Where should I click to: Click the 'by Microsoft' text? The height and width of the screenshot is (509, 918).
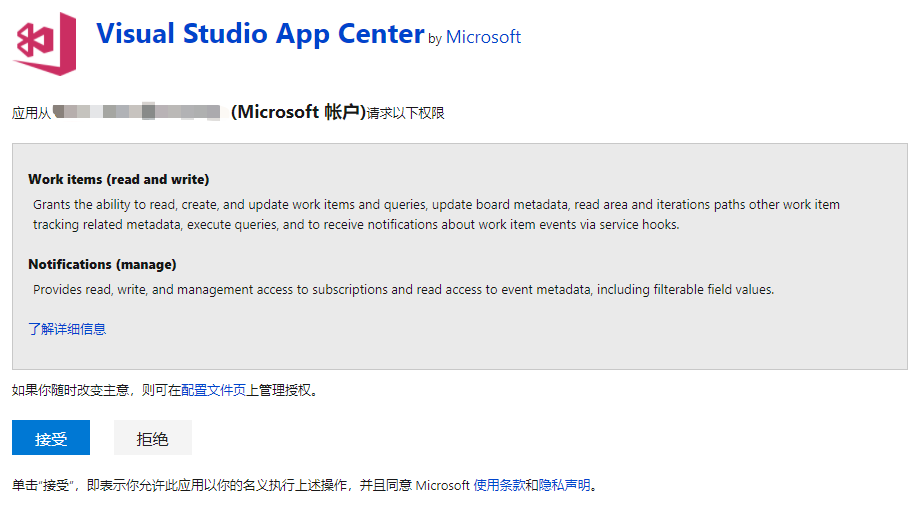tap(474, 37)
